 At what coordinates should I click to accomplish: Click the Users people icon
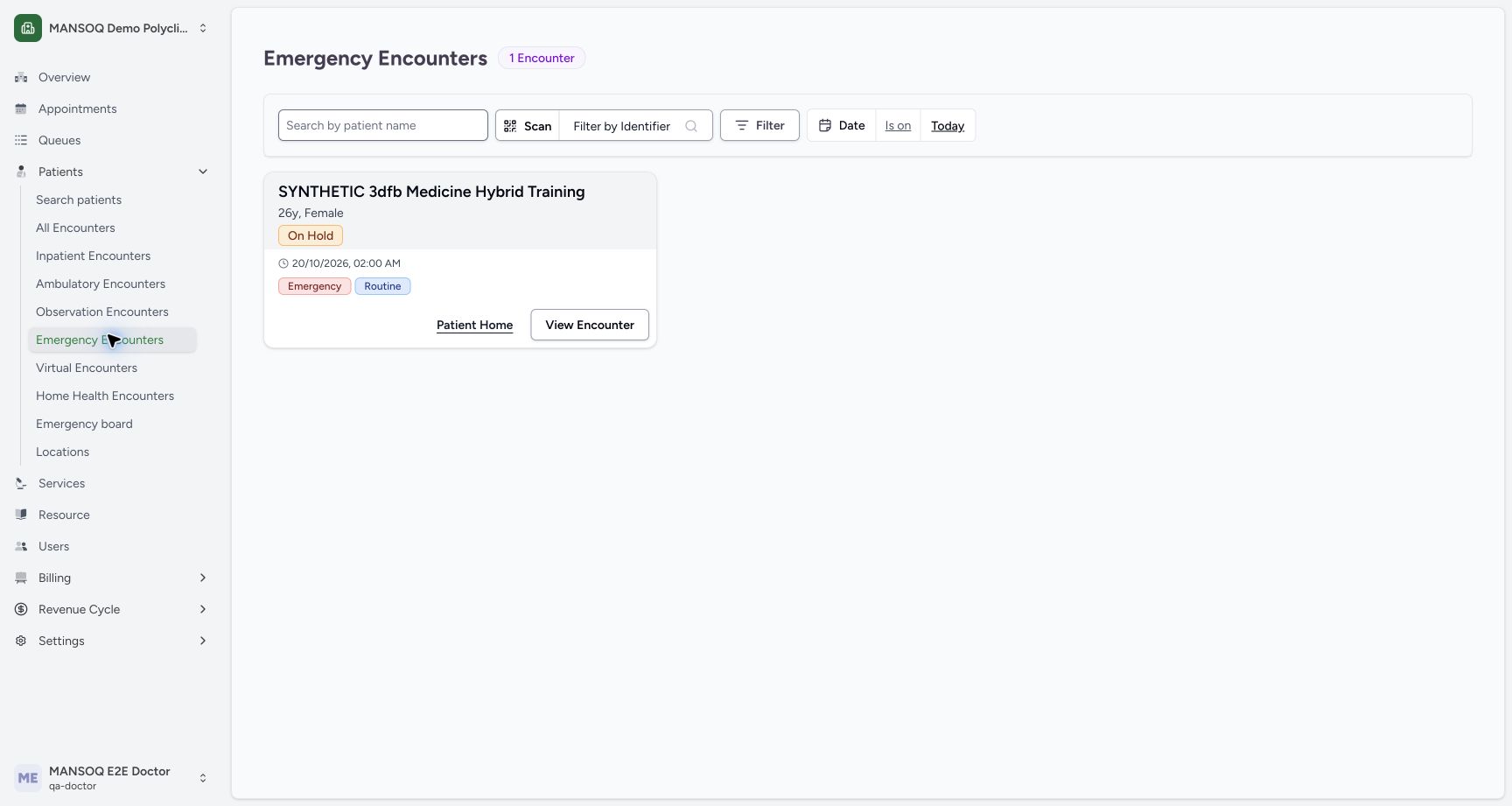click(x=21, y=546)
